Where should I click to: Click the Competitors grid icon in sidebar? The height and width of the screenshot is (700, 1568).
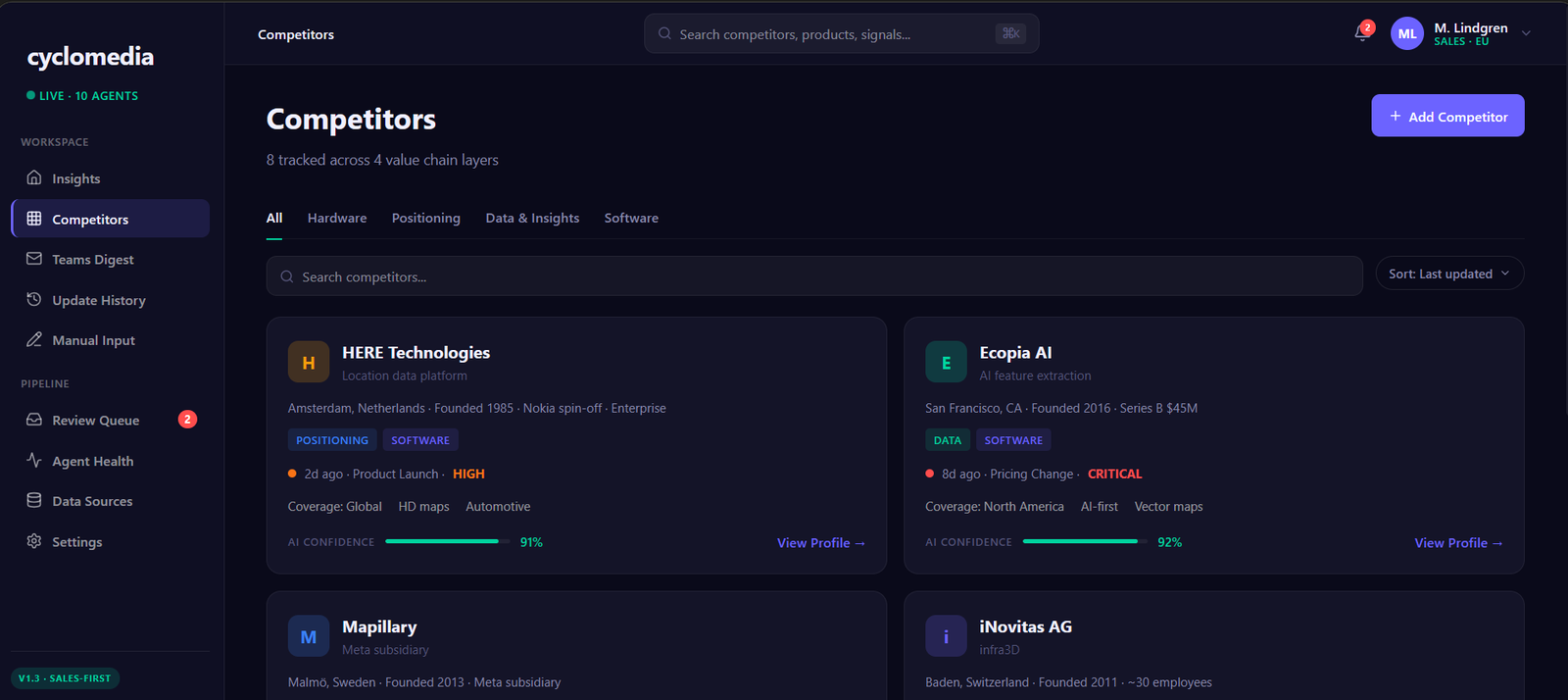(34, 219)
